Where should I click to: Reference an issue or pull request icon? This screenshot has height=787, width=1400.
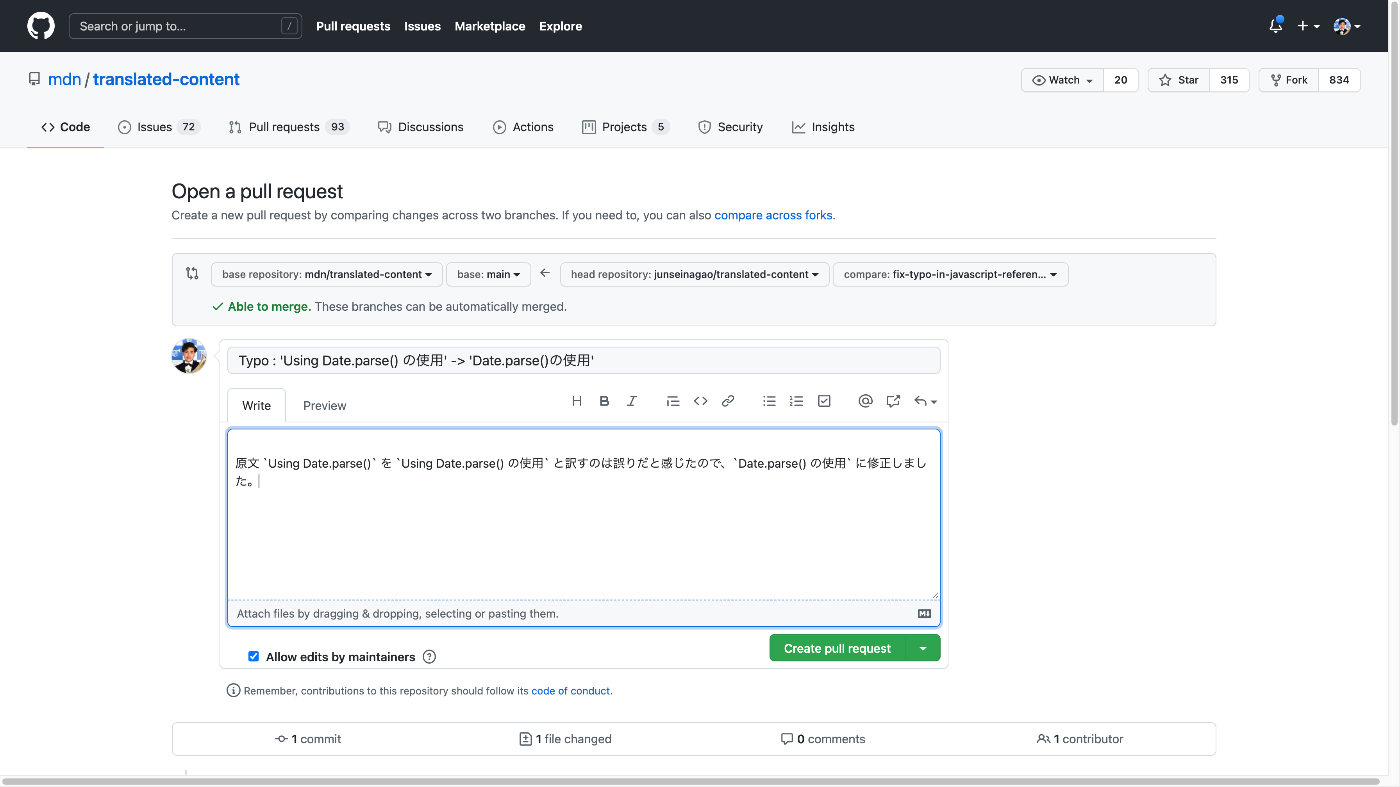click(x=893, y=401)
